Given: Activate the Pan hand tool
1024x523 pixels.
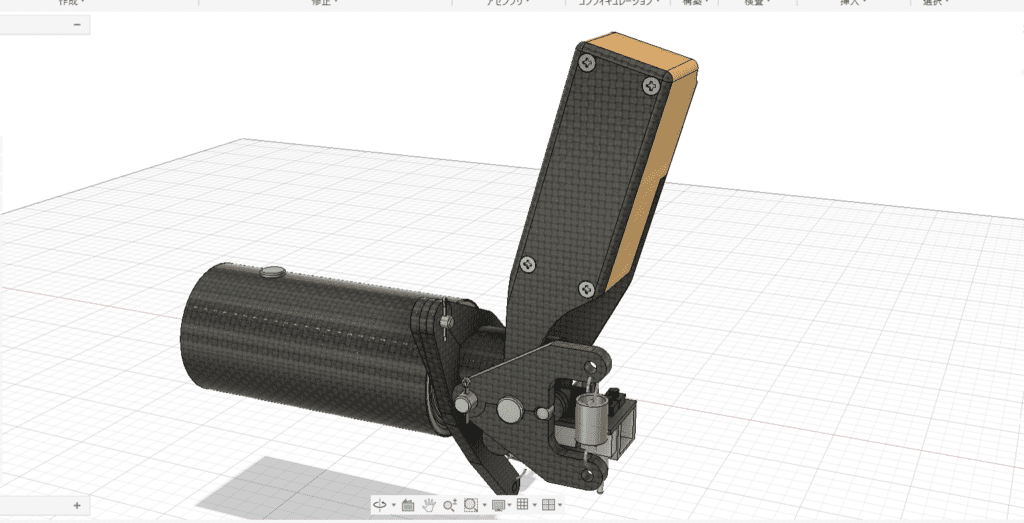Looking at the screenshot, I should 429,505.
